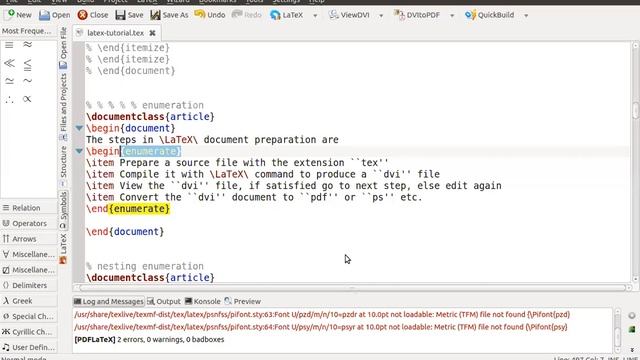This screenshot has height=360, width=640.
Task: Open the Preview tab
Action: pyautogui.click(x=242, y=301)
